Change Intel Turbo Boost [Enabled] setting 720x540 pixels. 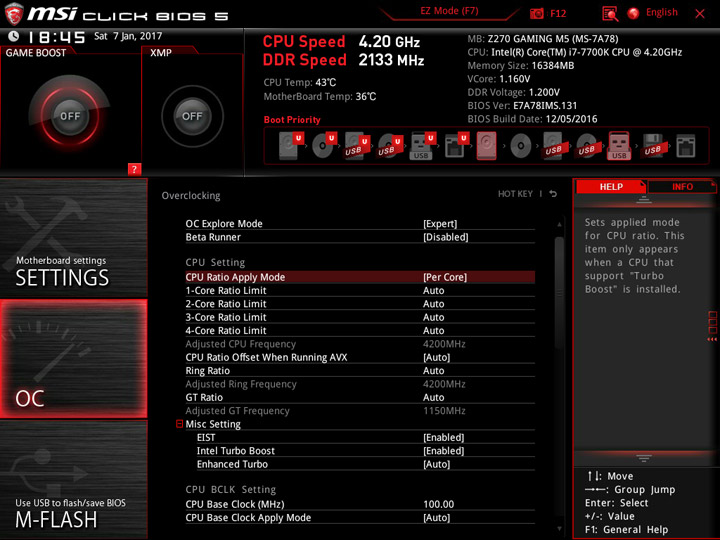pyautogui.click(x=366, y=450)
